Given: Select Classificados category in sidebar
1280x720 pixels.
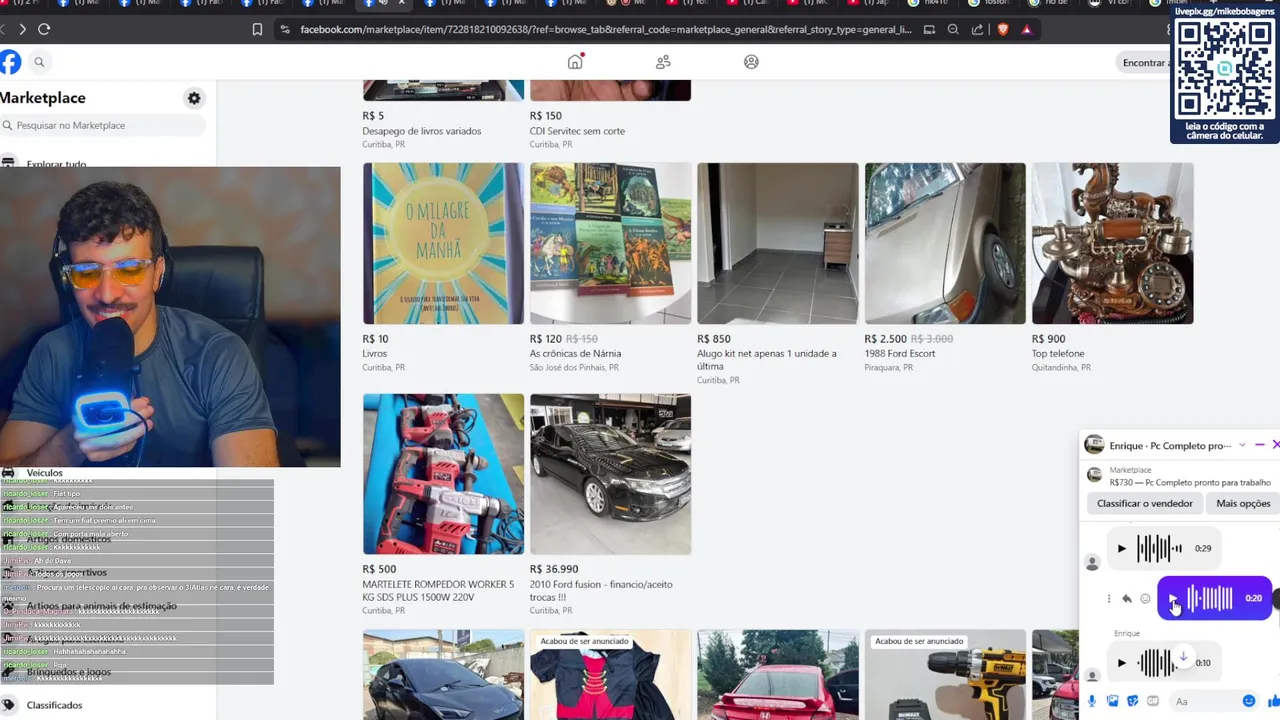Looking at the screenshot, I should pyautogui.click(x=55, y=705).
